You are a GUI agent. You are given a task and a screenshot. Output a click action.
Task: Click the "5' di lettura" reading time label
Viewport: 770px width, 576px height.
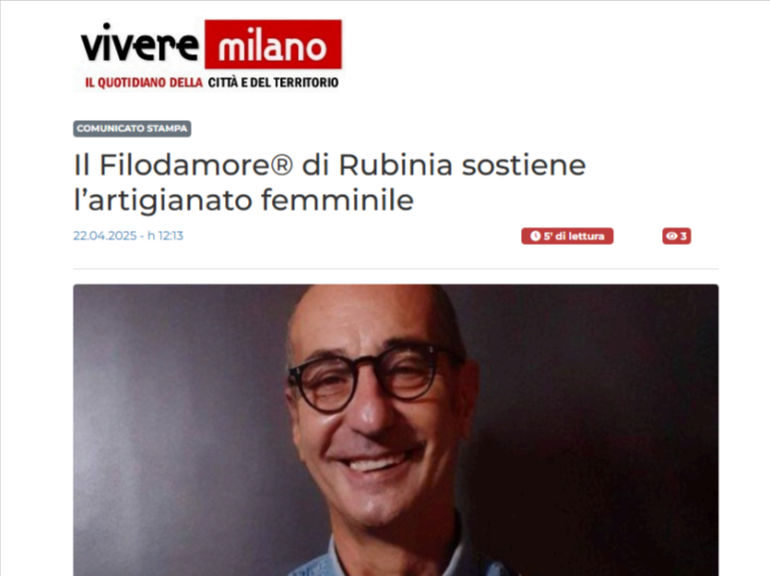(x=574, y=236)
